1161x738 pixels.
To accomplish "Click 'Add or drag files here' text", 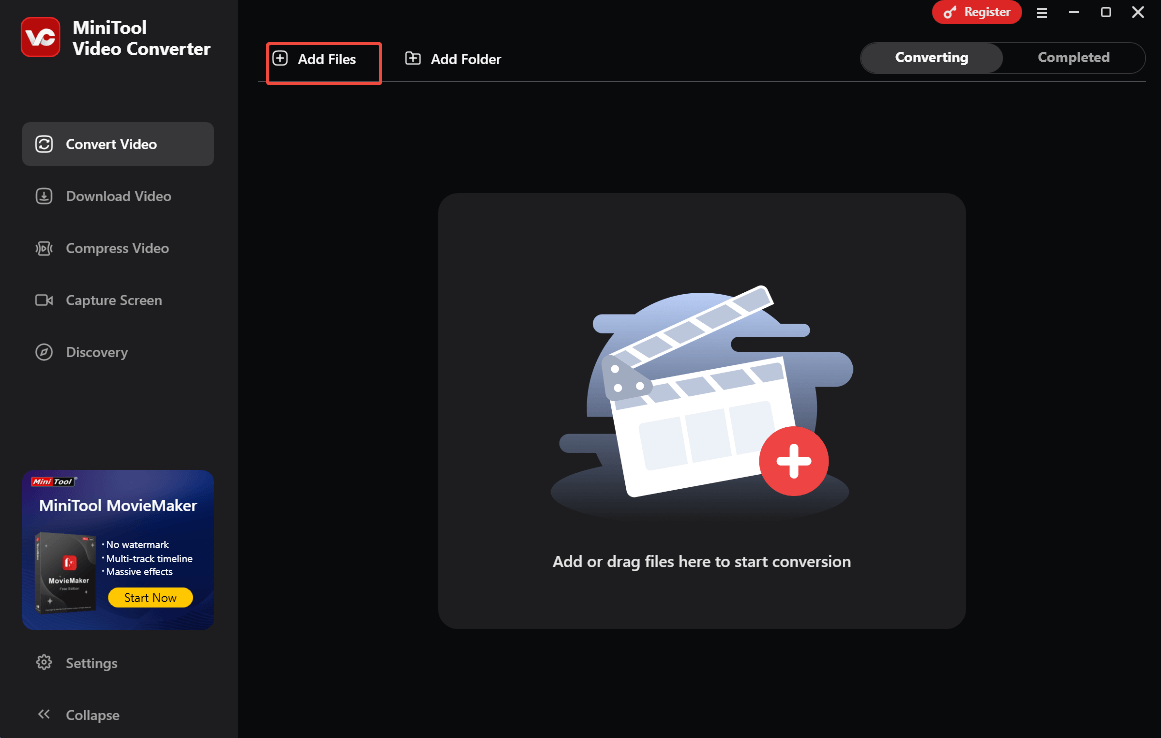I will pos(701,562).
